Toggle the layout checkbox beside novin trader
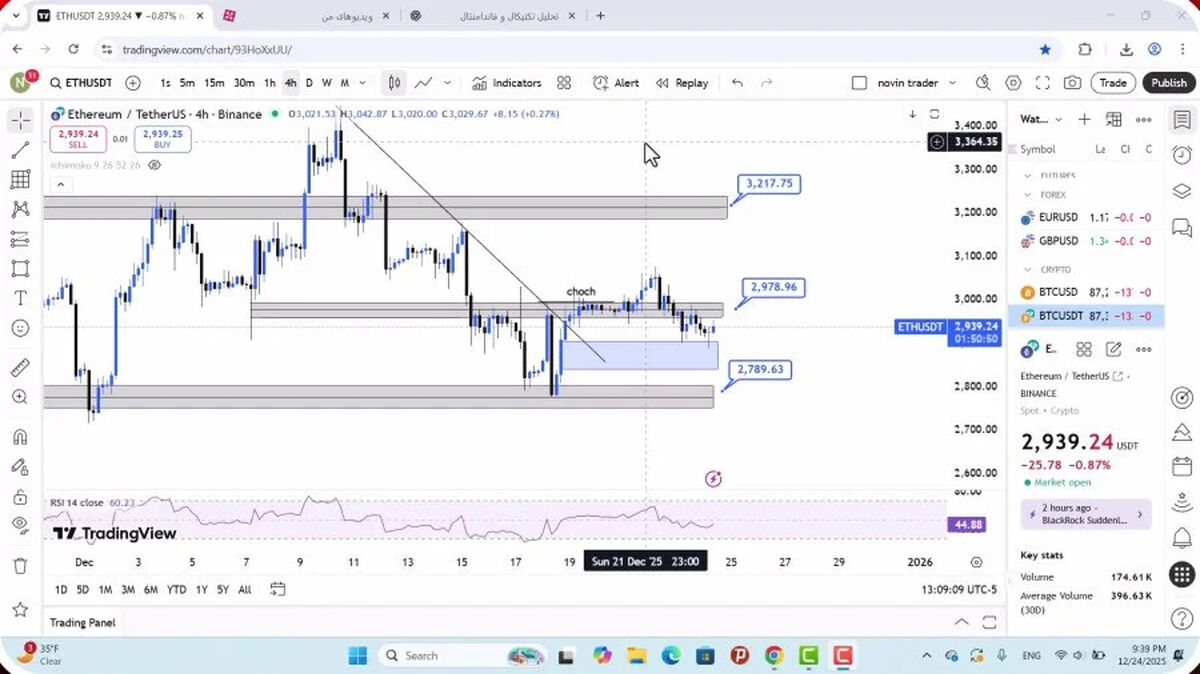Viewport: 1200px width, 674px height. [x=859, y=83]
